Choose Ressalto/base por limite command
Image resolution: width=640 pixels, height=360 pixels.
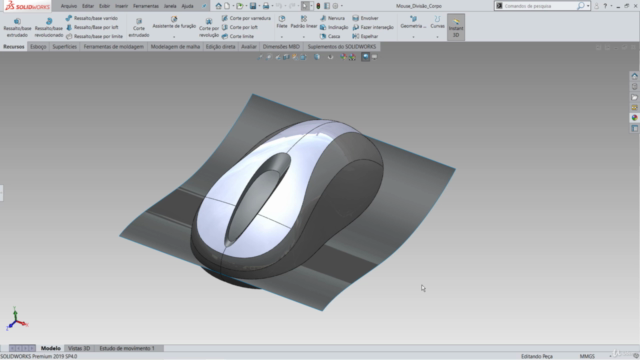click(x=94, y=36)
